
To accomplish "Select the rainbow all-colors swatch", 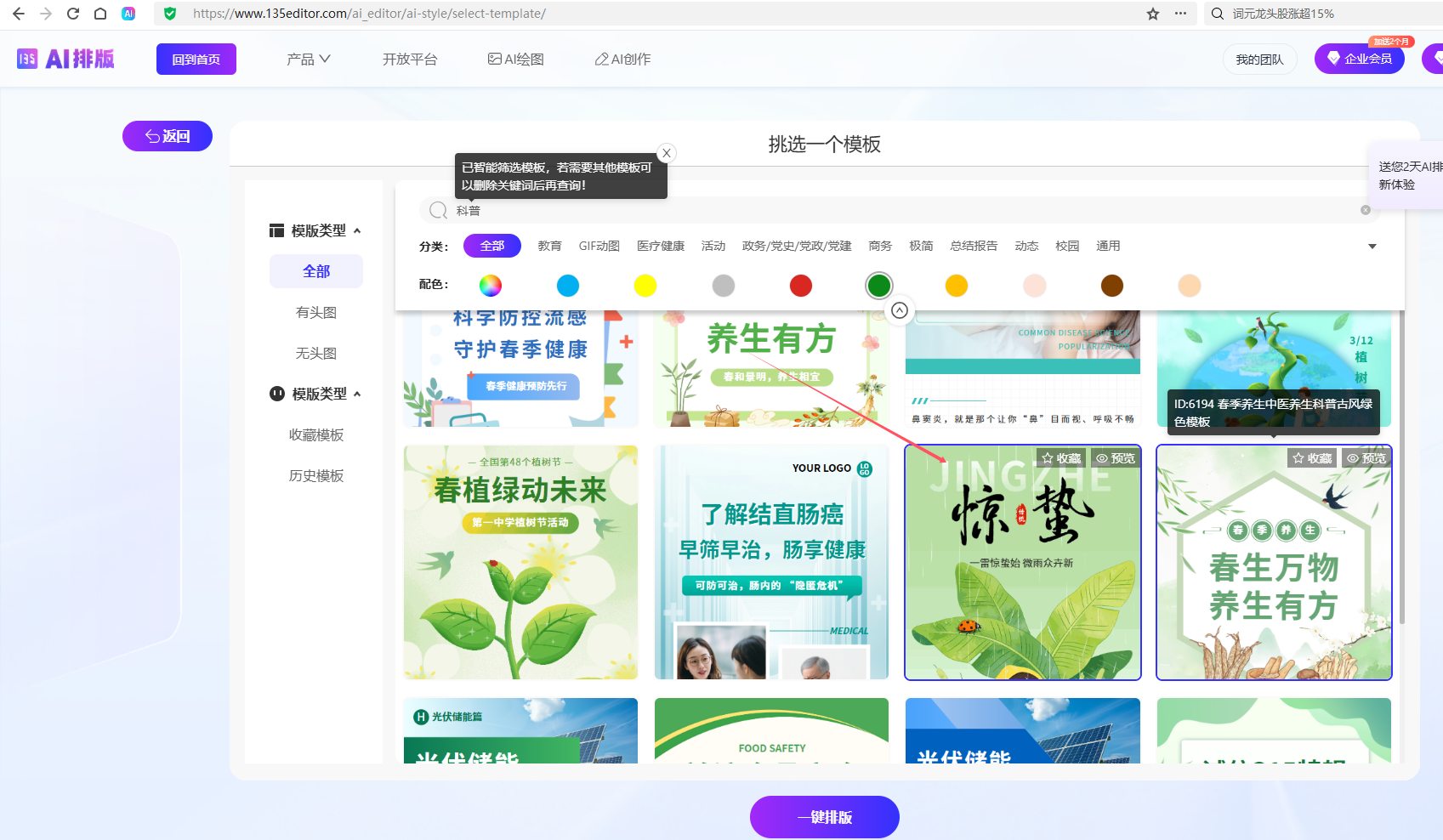I will (x=491, y=286).
